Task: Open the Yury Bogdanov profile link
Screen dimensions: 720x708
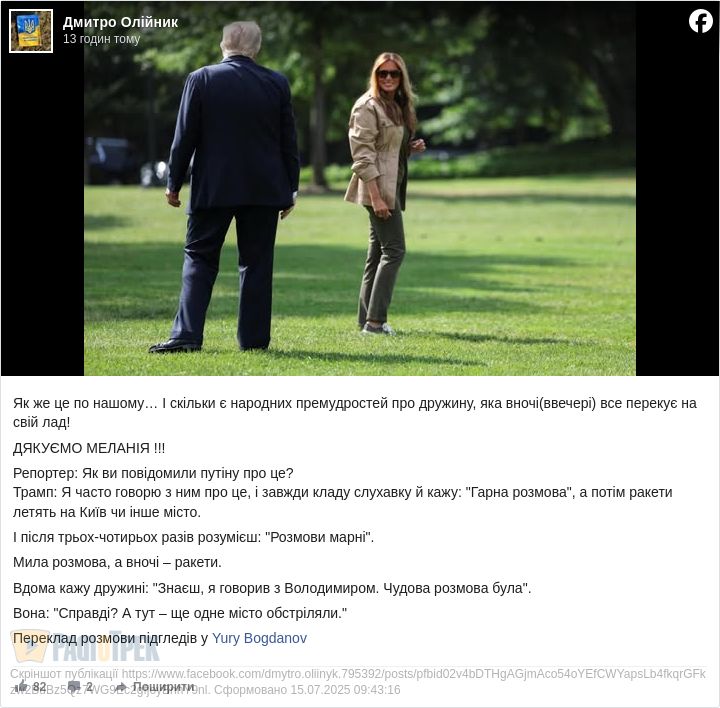Action: pos(259,638)
